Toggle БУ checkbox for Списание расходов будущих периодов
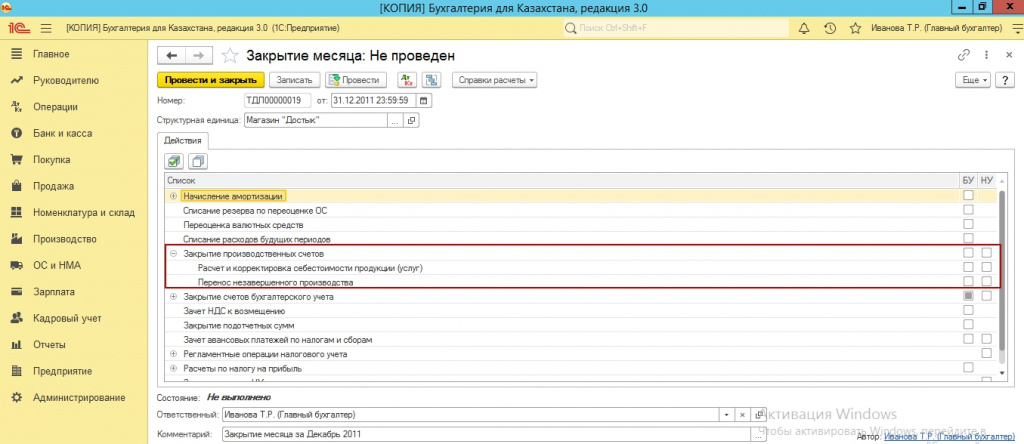 pyautogui.click(x=968, y=238)
